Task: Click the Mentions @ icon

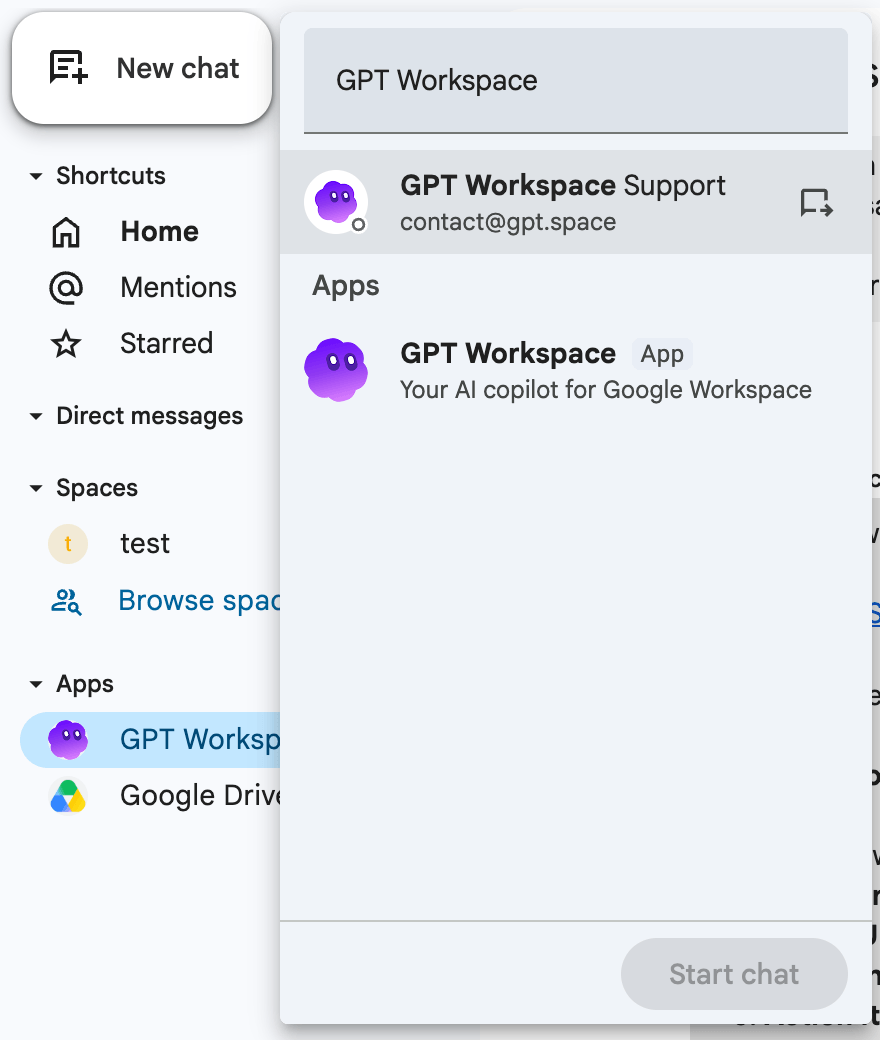Action: [66, 288]
